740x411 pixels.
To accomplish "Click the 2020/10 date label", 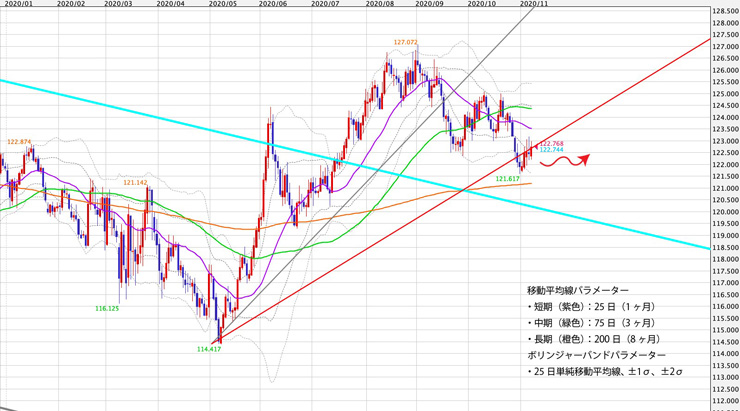I will tap(481, 3).
